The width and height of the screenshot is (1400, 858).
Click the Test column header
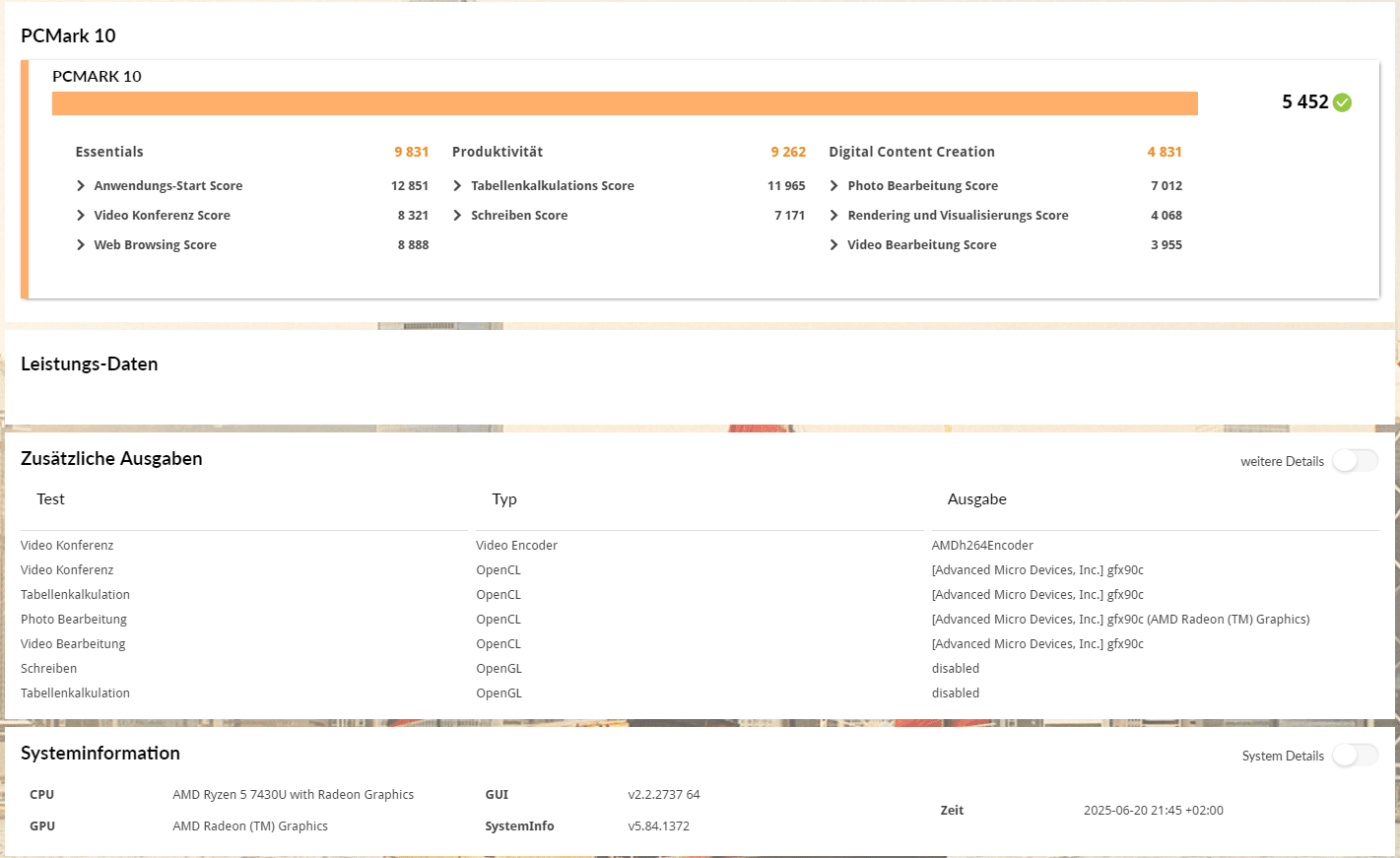coord(50,499)
